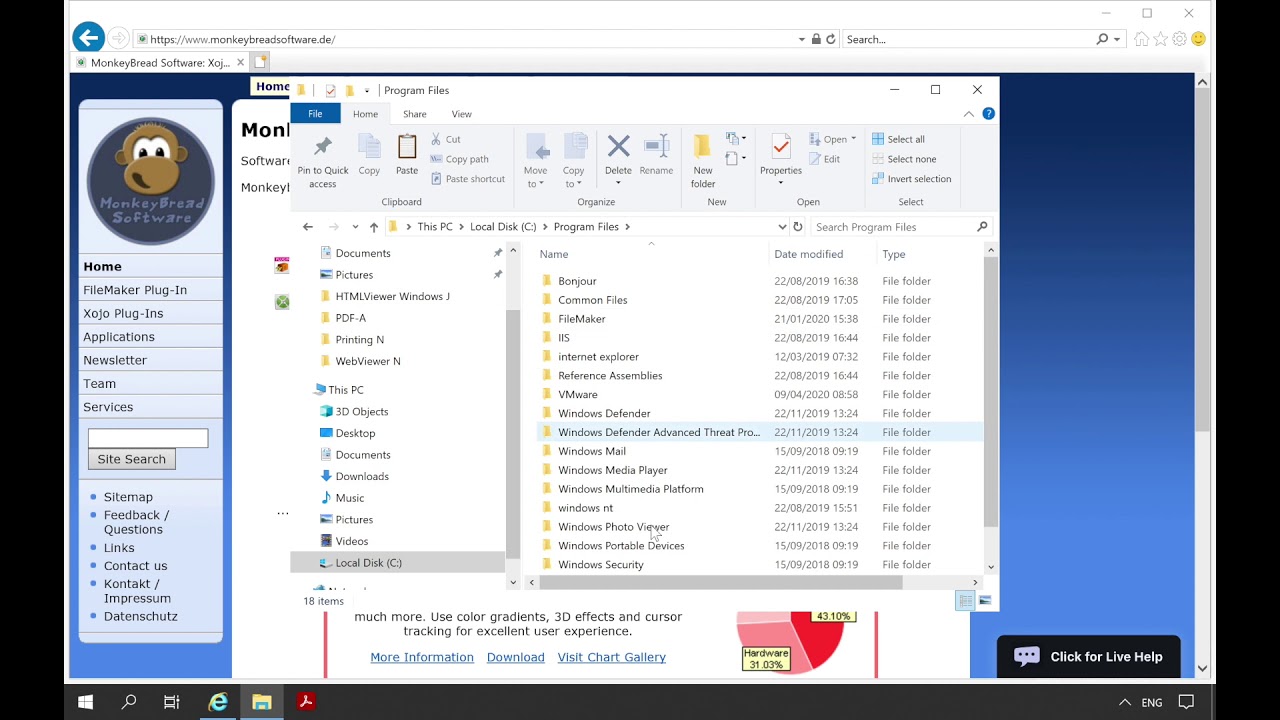The image size is (1280, 720).
Task: Follow the More Information link
Action: [x=422, y=657]
